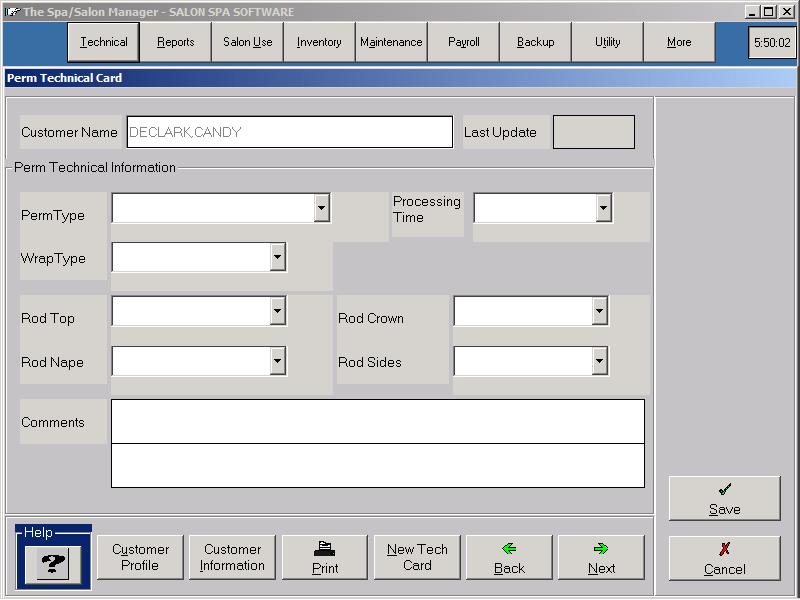Open the Customer Profile button

coord(140,557)
